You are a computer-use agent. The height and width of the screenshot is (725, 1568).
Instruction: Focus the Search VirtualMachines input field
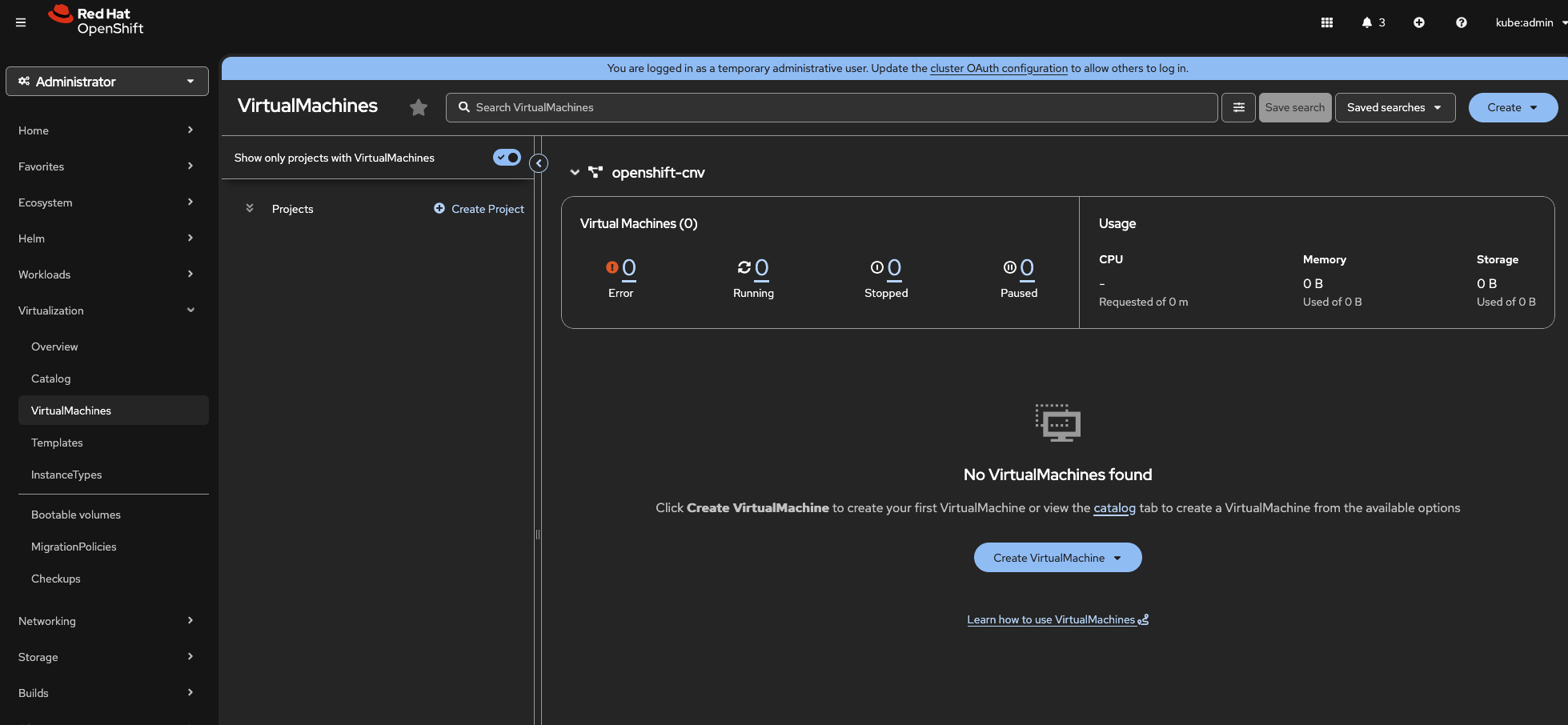click(832, 107)
